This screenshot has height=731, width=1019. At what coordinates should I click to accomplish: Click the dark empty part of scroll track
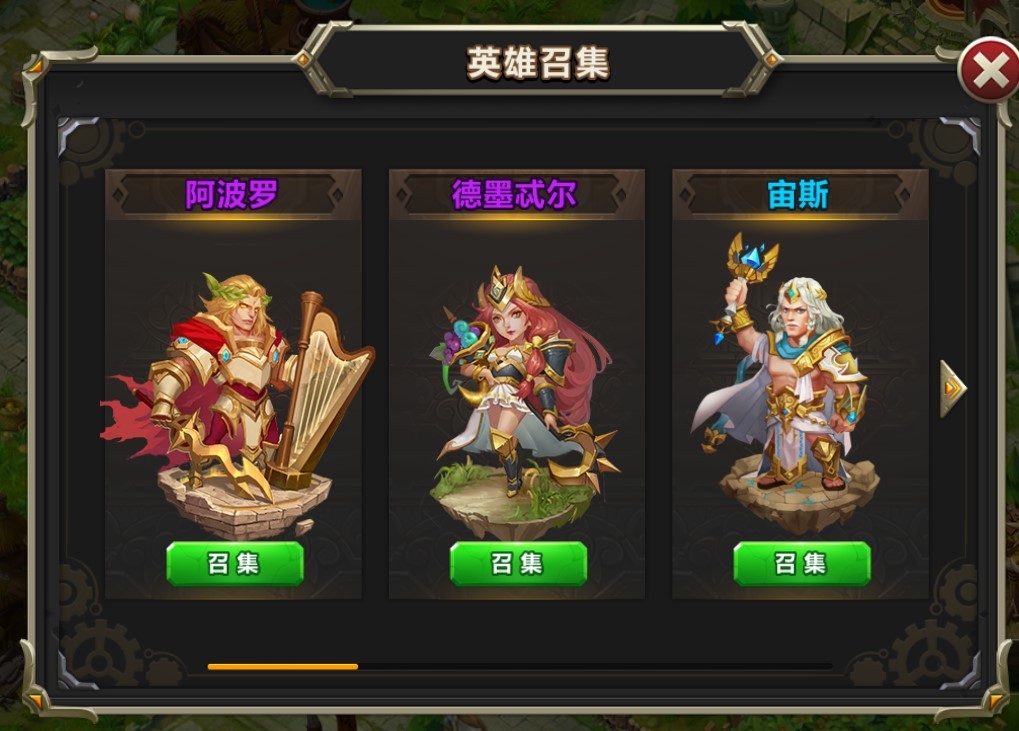(595, 667)
